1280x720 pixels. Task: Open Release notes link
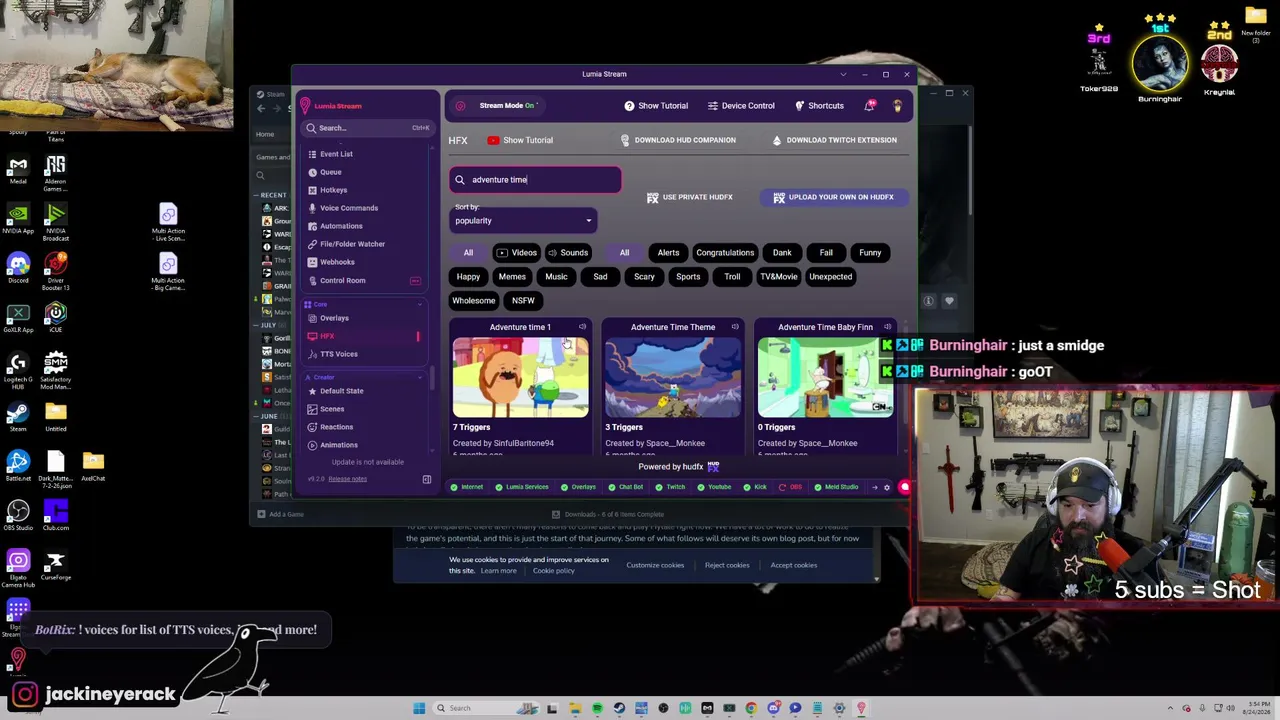click(x=347, y=479)
